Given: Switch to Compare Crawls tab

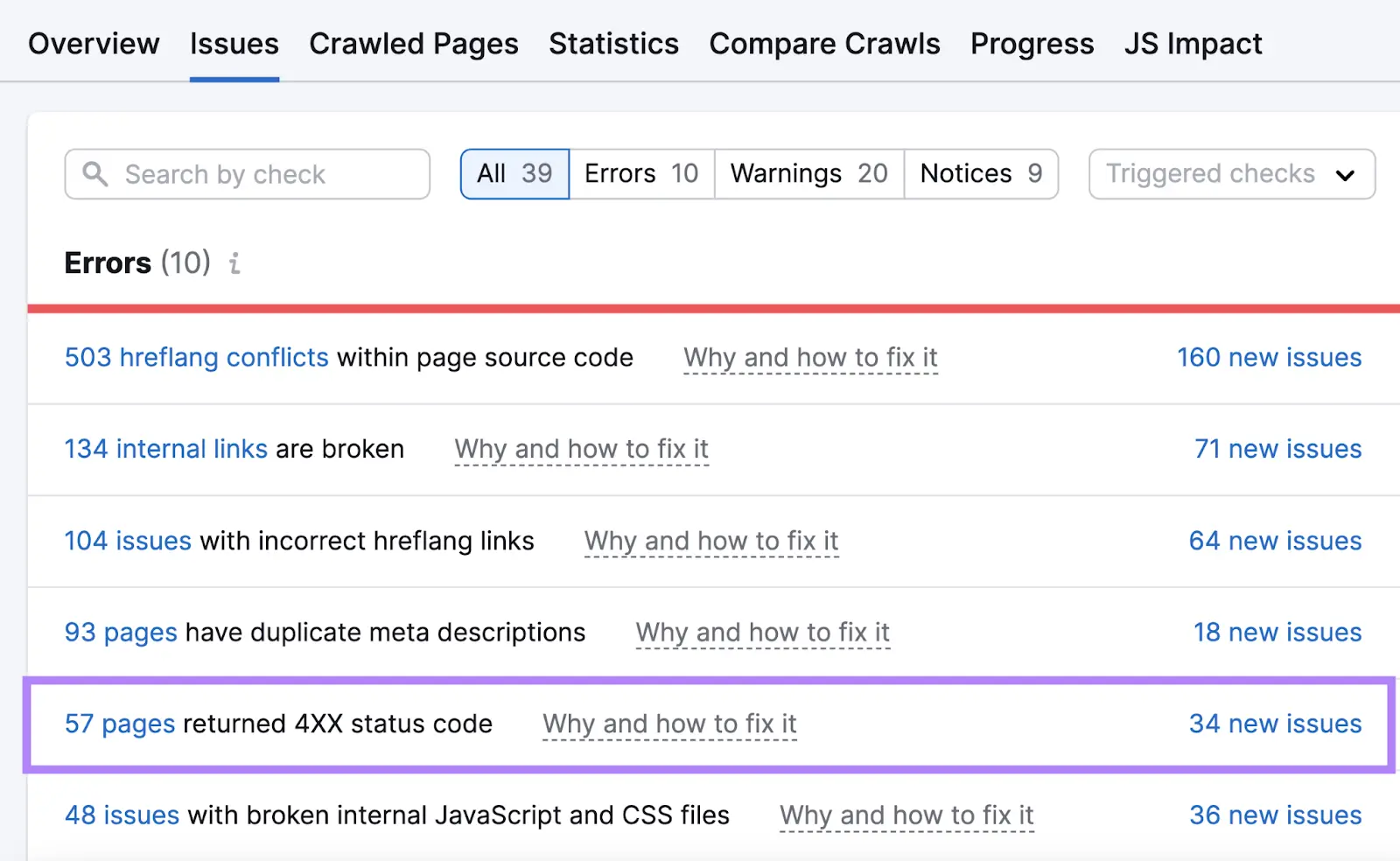Looking at the screenshot, I should [824, 43].
